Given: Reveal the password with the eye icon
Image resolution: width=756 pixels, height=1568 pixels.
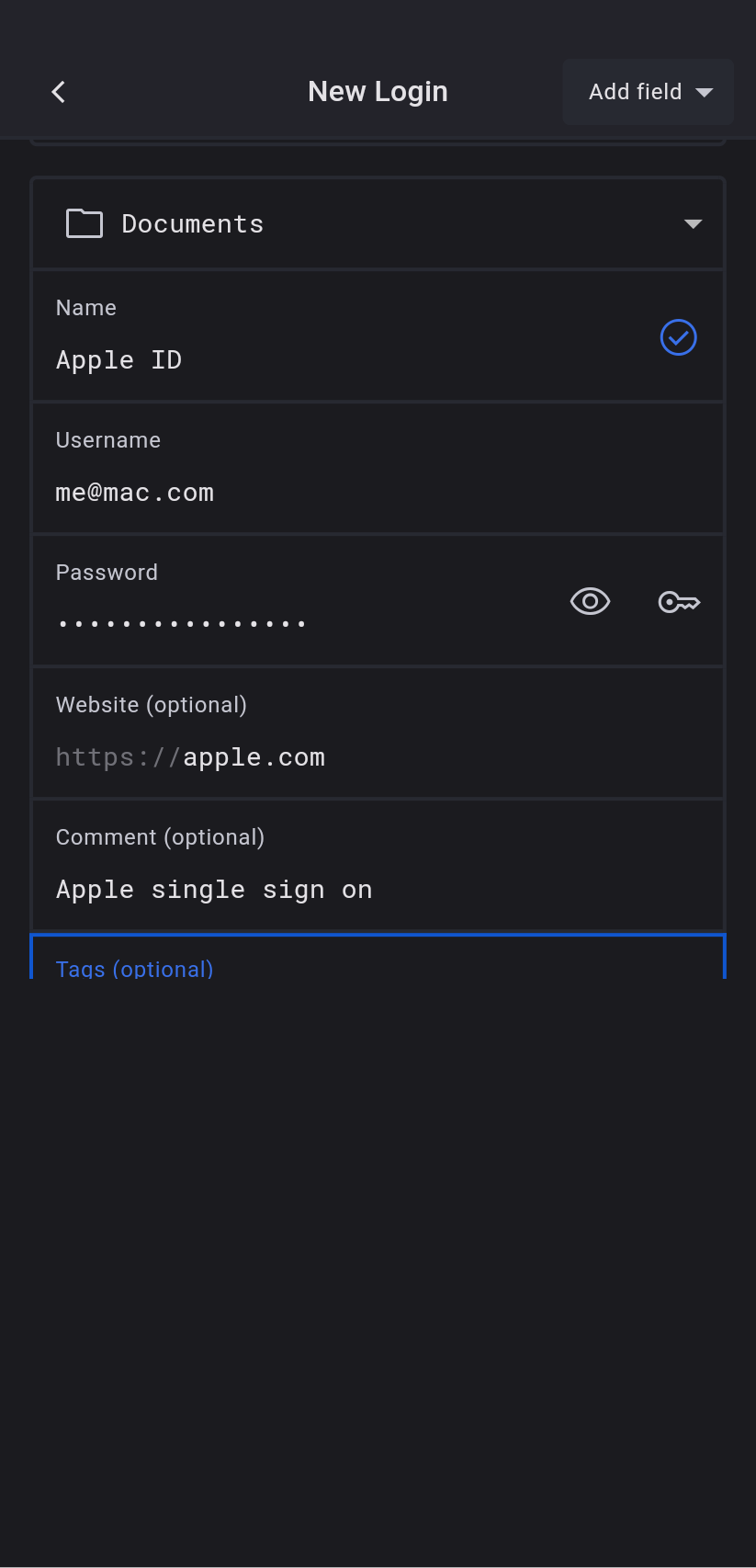Looking at the screenshot, I should [x=590, y=602].
